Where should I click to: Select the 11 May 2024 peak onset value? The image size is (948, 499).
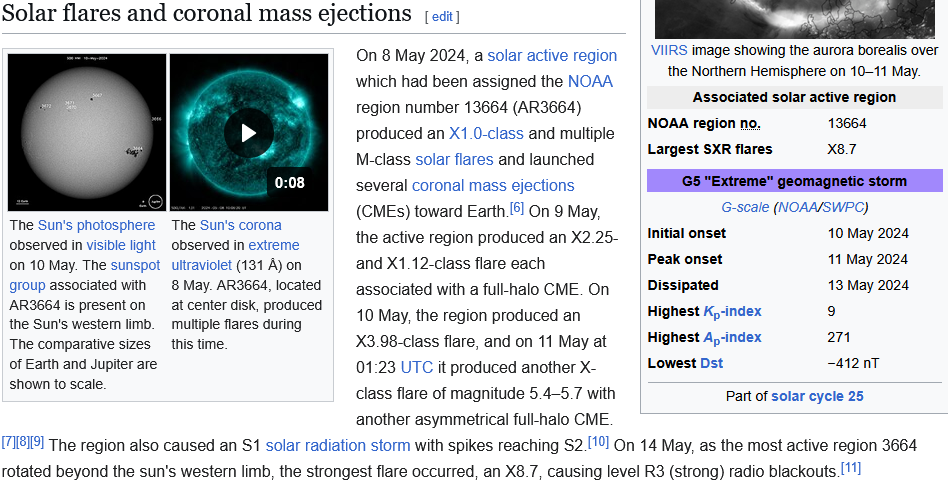click(868, 259)
